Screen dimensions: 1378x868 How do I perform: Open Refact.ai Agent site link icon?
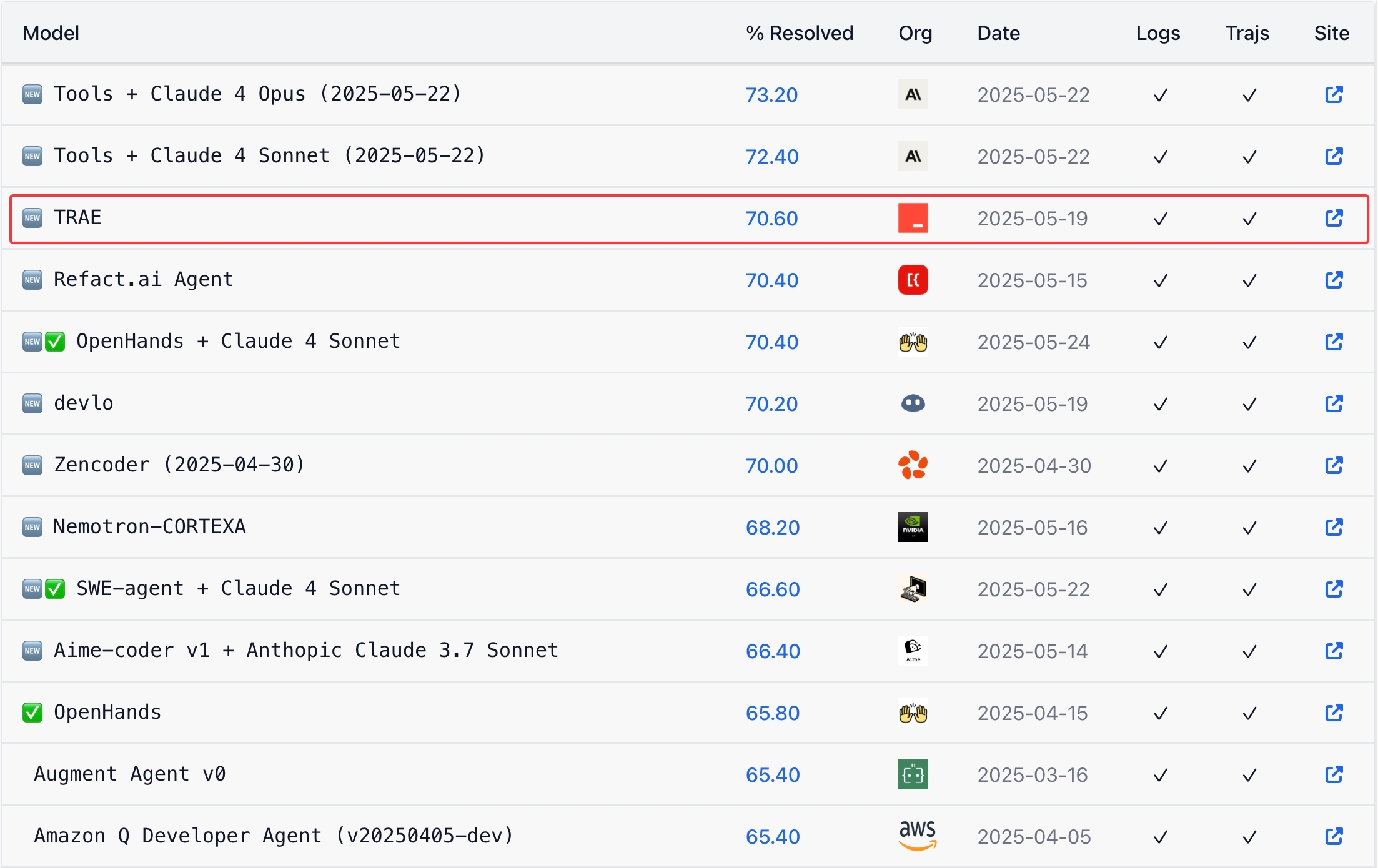click(1334, 280)
